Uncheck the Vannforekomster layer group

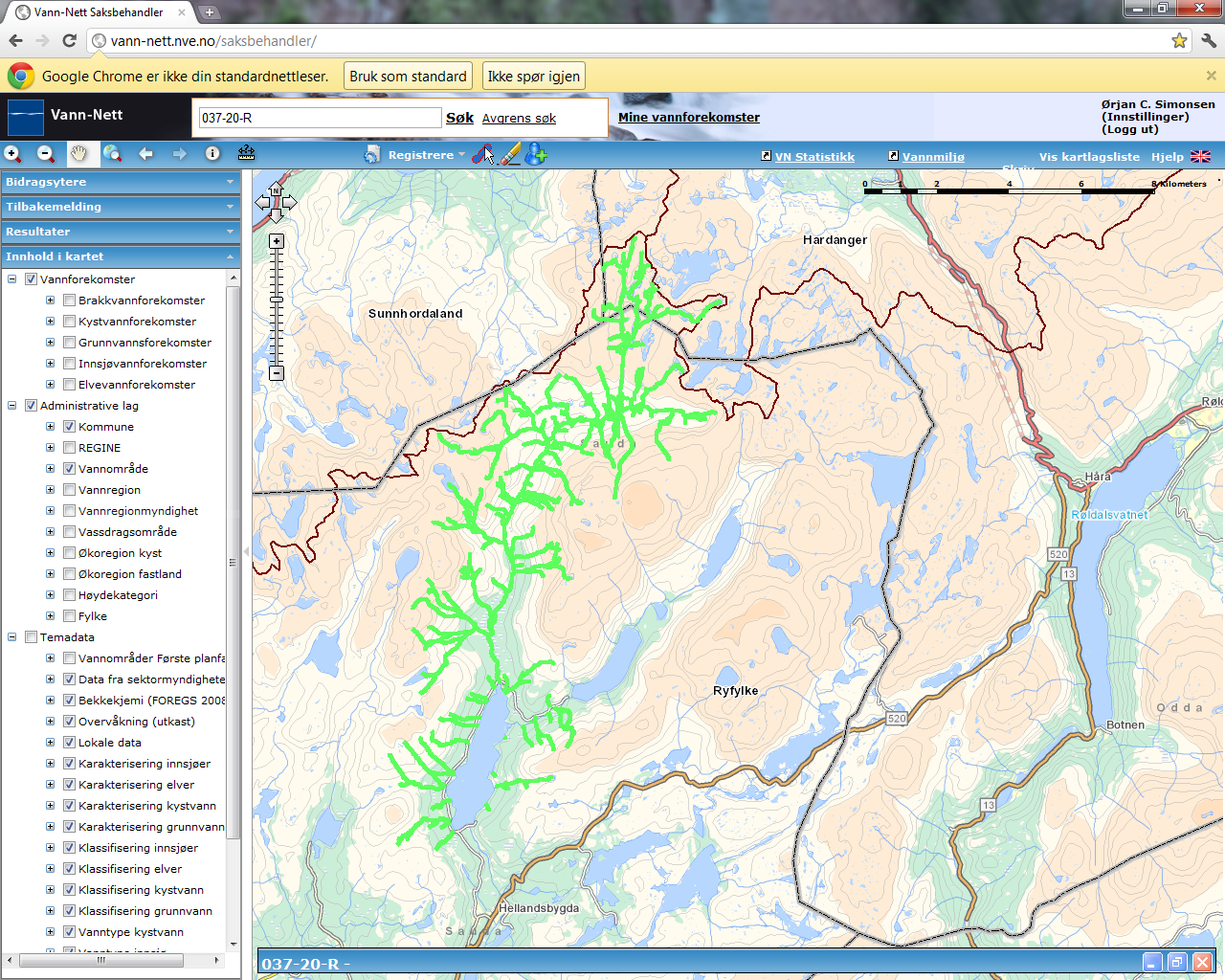(x=31, y=279)
